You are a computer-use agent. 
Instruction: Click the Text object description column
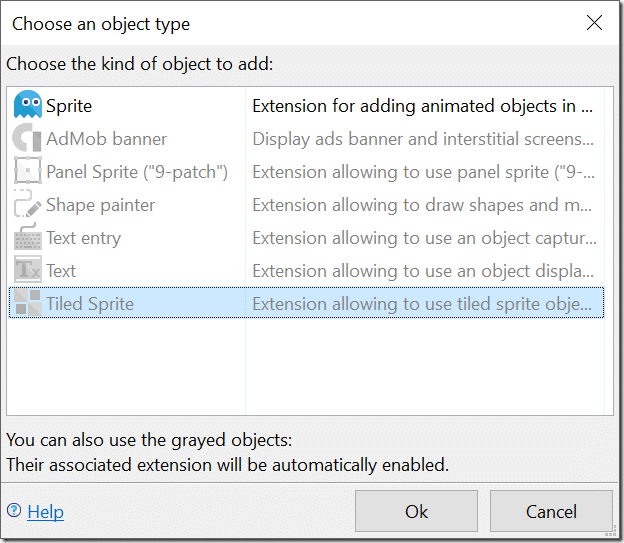[x=423, y=271]
